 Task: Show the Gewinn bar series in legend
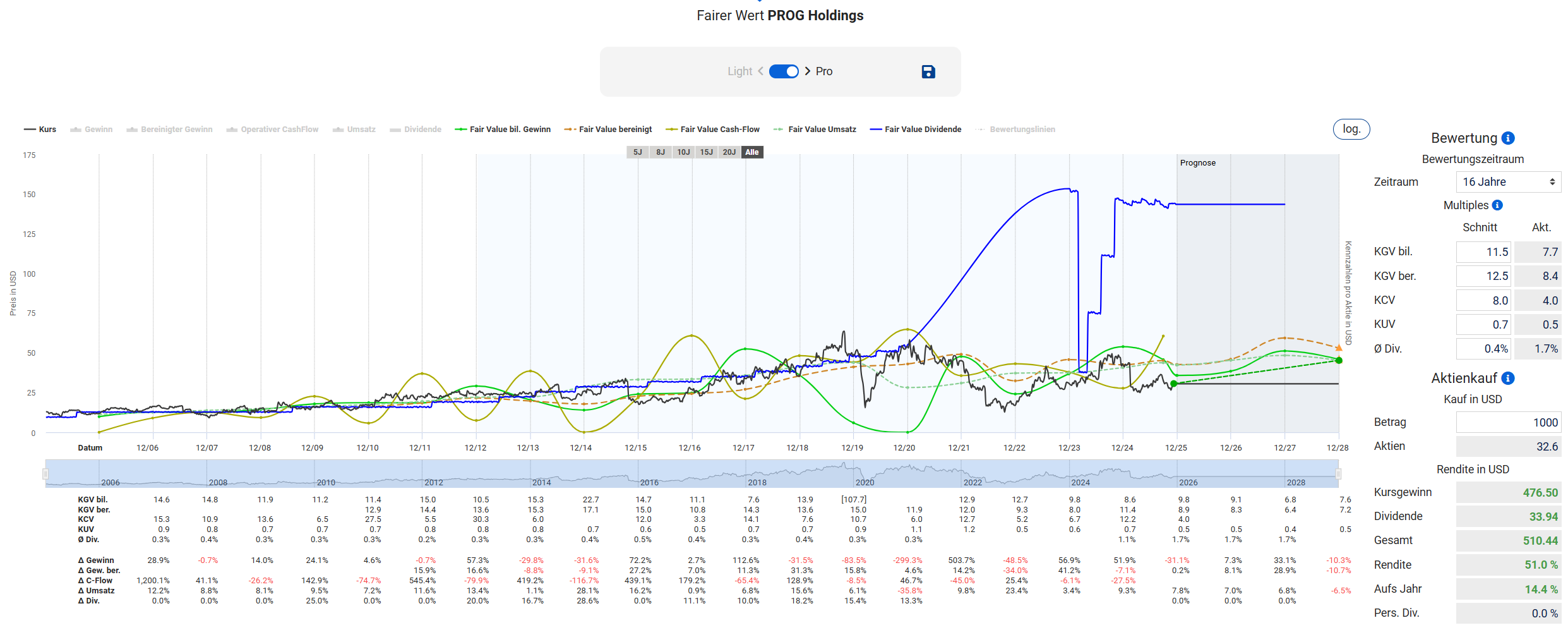point(92,130)
